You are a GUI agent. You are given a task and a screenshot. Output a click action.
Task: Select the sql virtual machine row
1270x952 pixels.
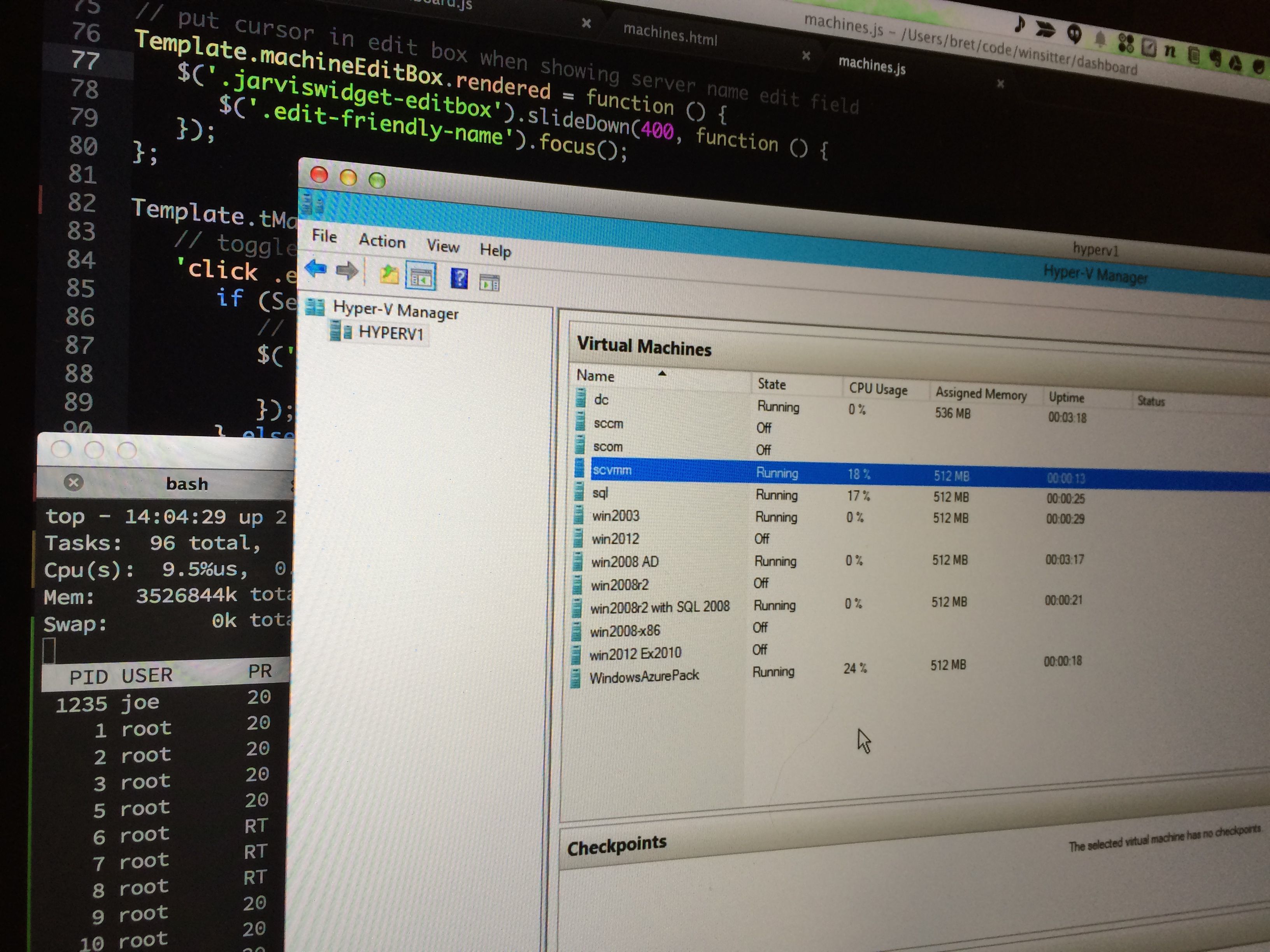click(x=600, y=493)
